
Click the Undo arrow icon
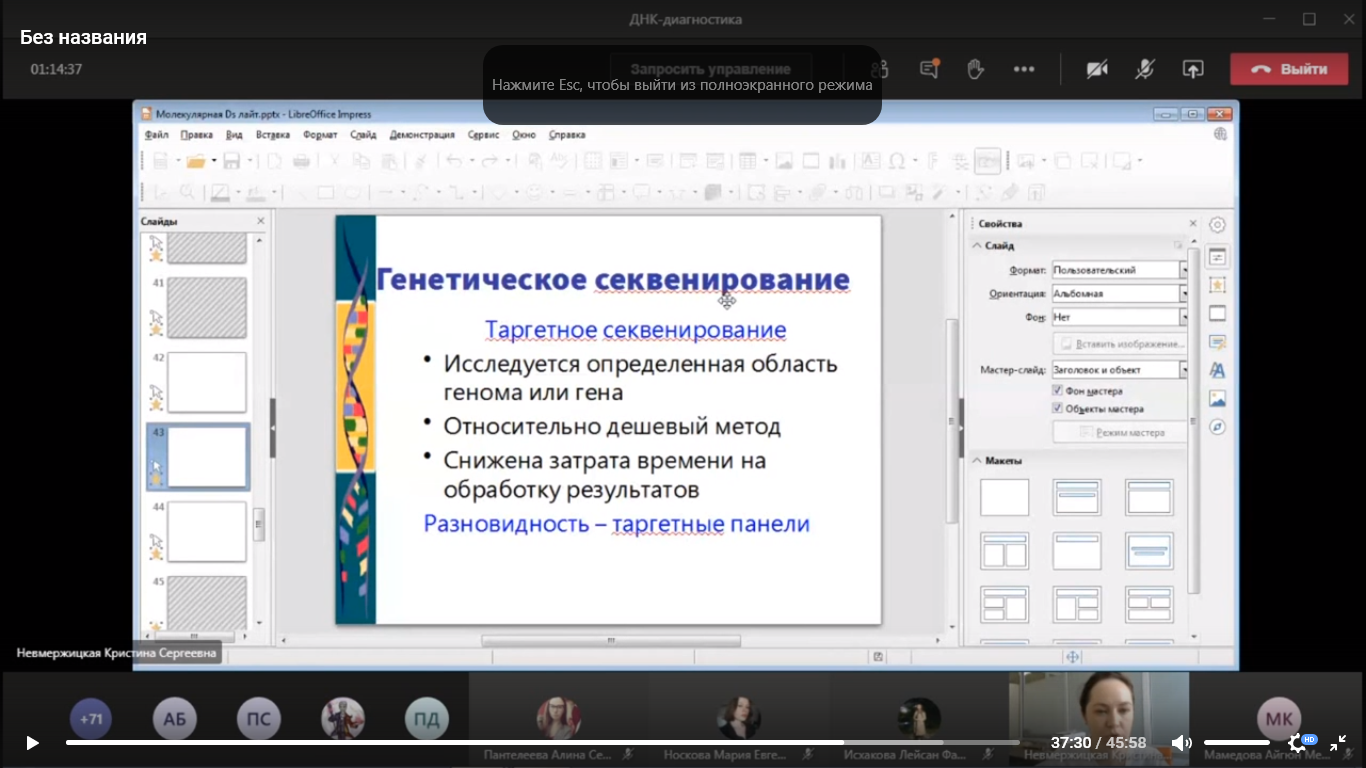click(453, 161)
